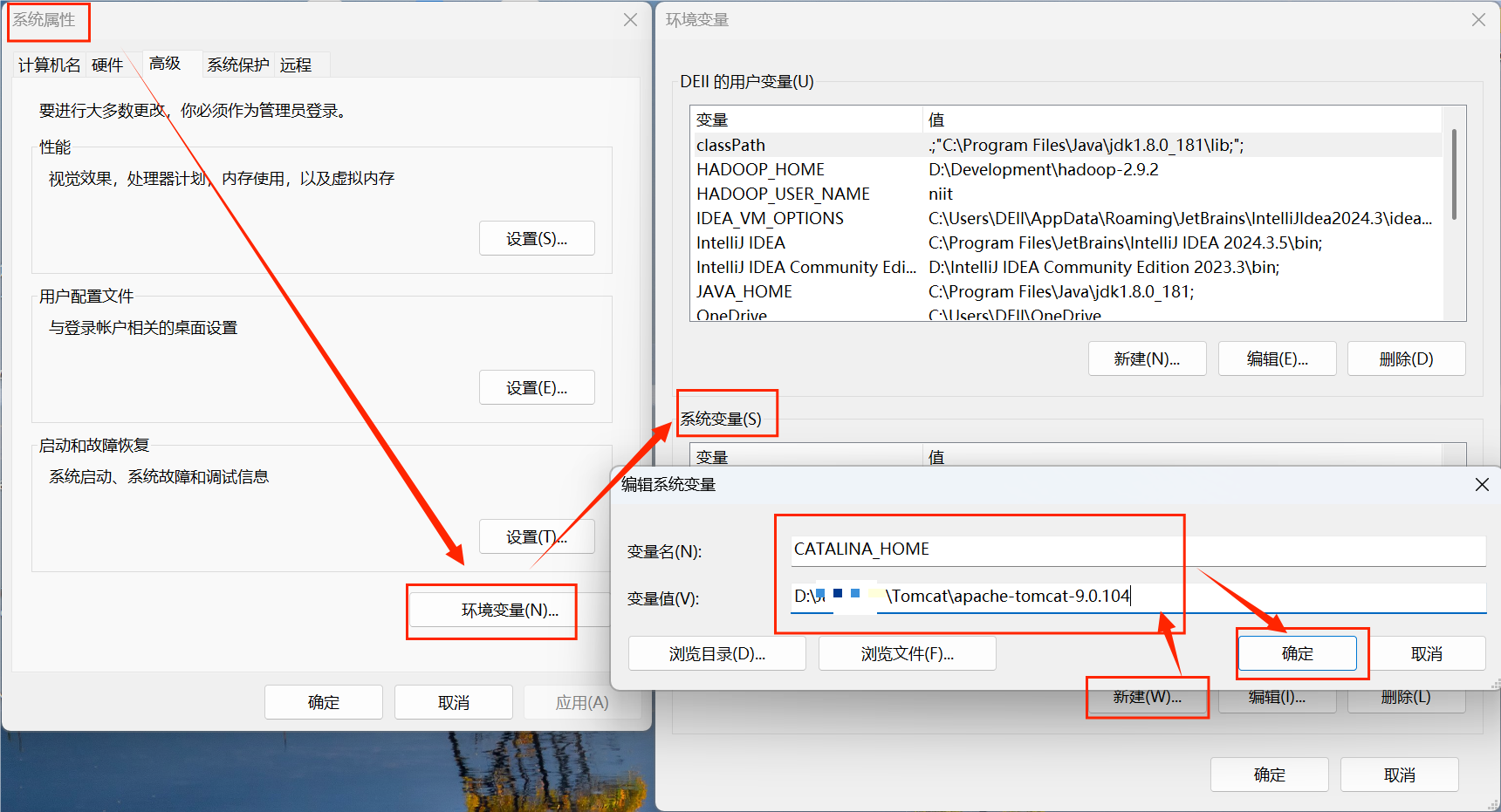Click the 变量名 field containing CATALINA_HOME
The image size is (1501, 812).
1138,549
